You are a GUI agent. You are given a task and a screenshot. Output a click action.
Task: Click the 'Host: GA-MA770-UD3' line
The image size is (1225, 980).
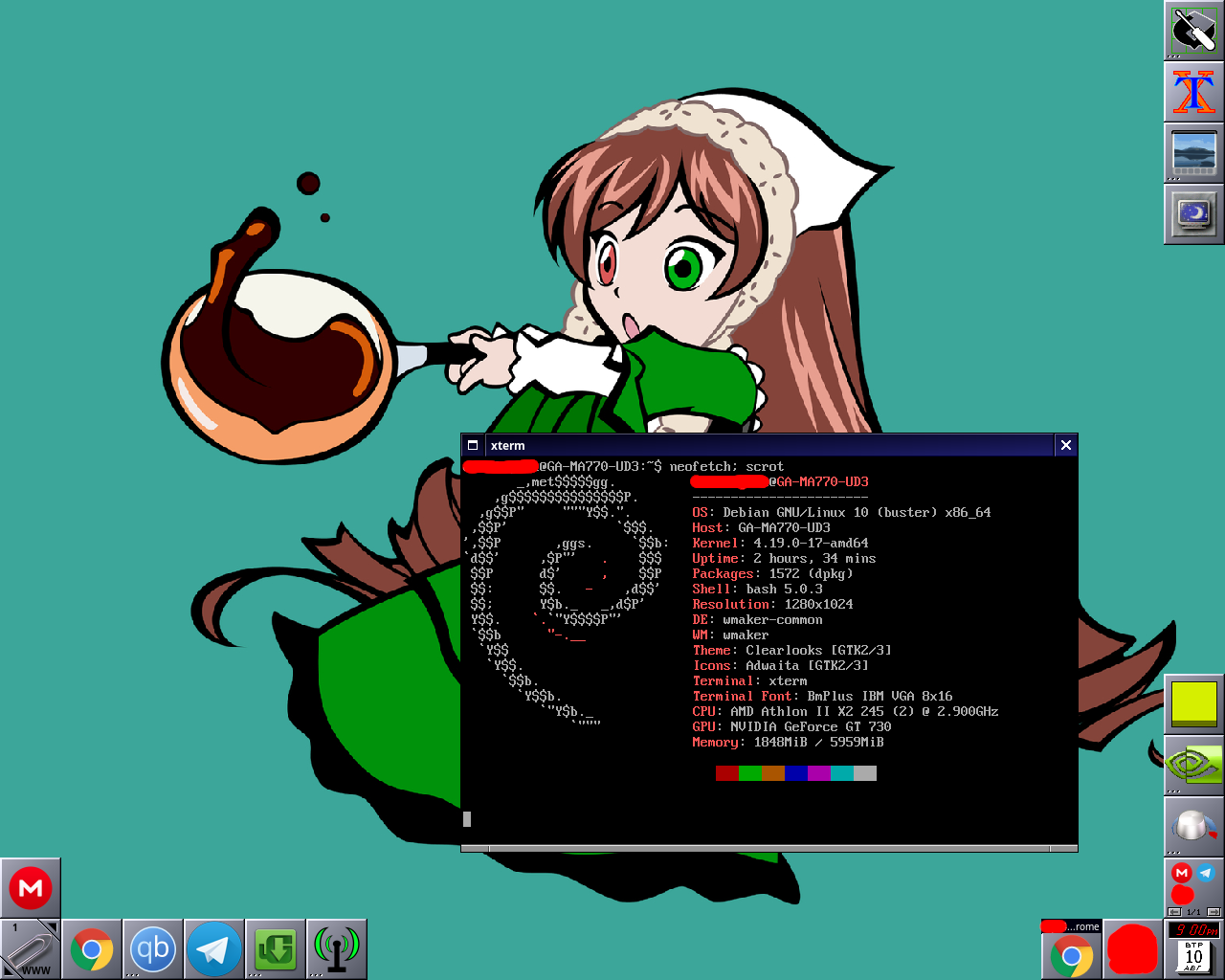(x=762, y=528)
